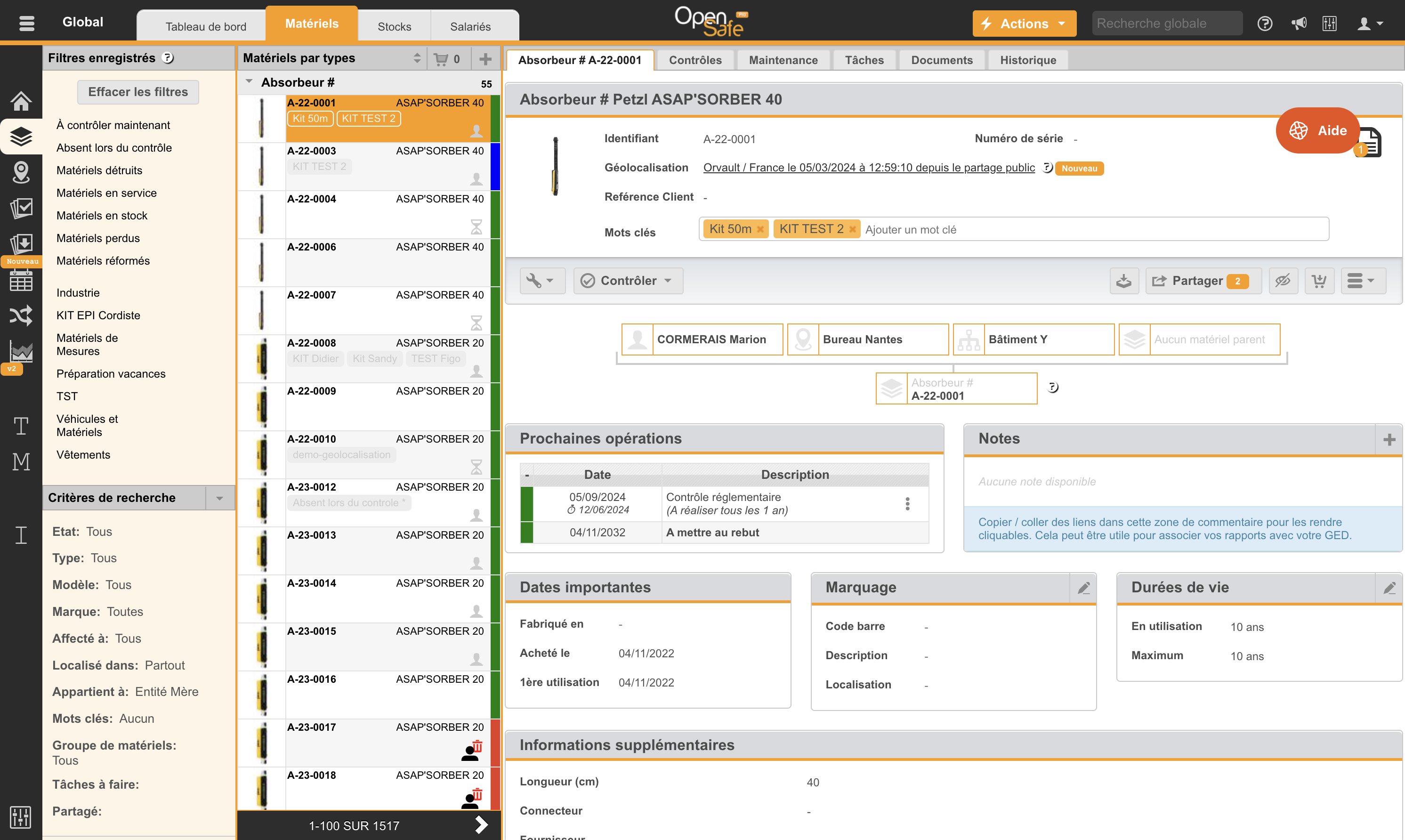Apply the À contrôler maintenant filter
Image resolution: width=1405 pixels, height=840 pixels.
(113, 125)
